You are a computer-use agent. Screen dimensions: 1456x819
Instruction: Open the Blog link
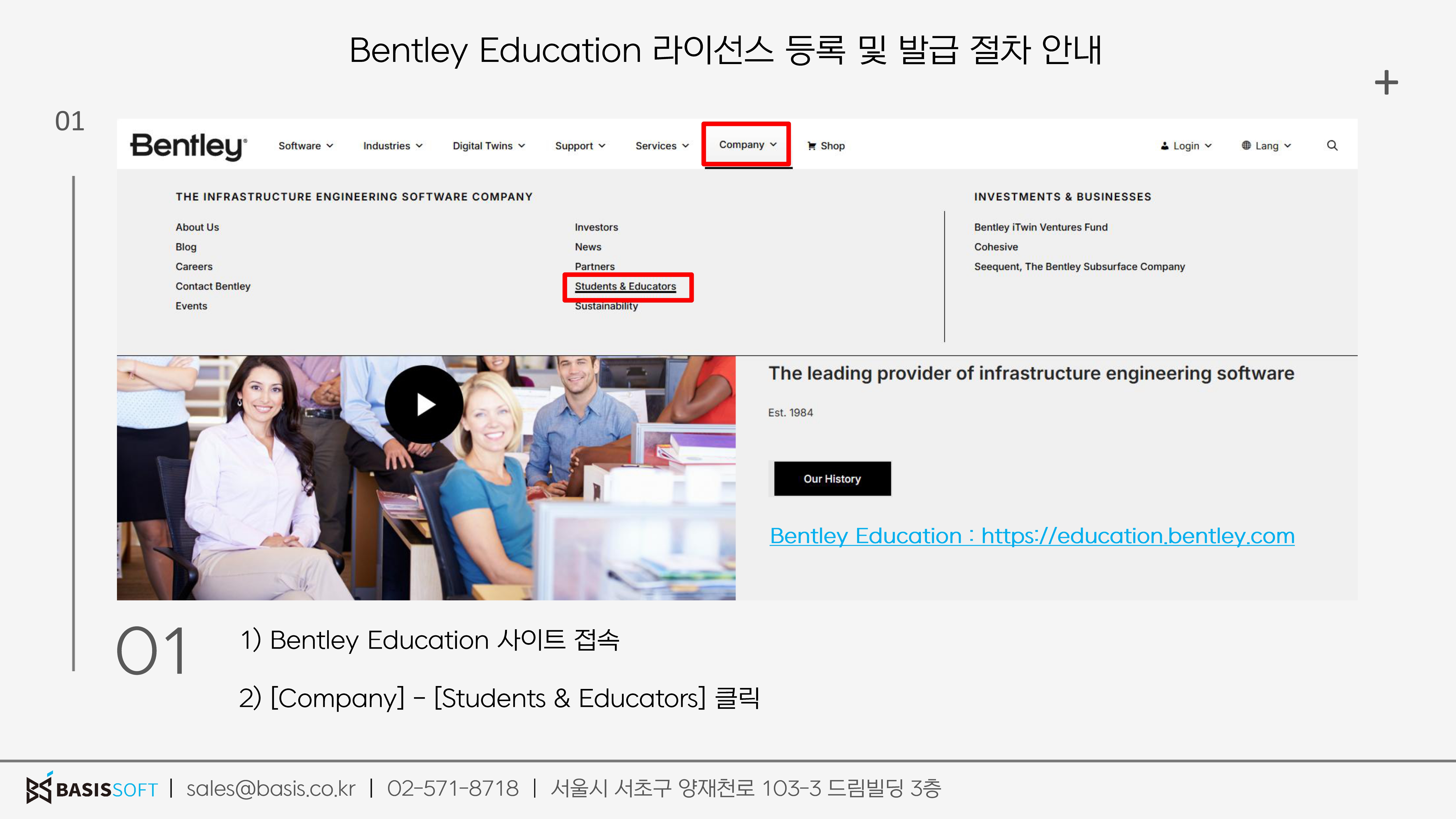185,247
